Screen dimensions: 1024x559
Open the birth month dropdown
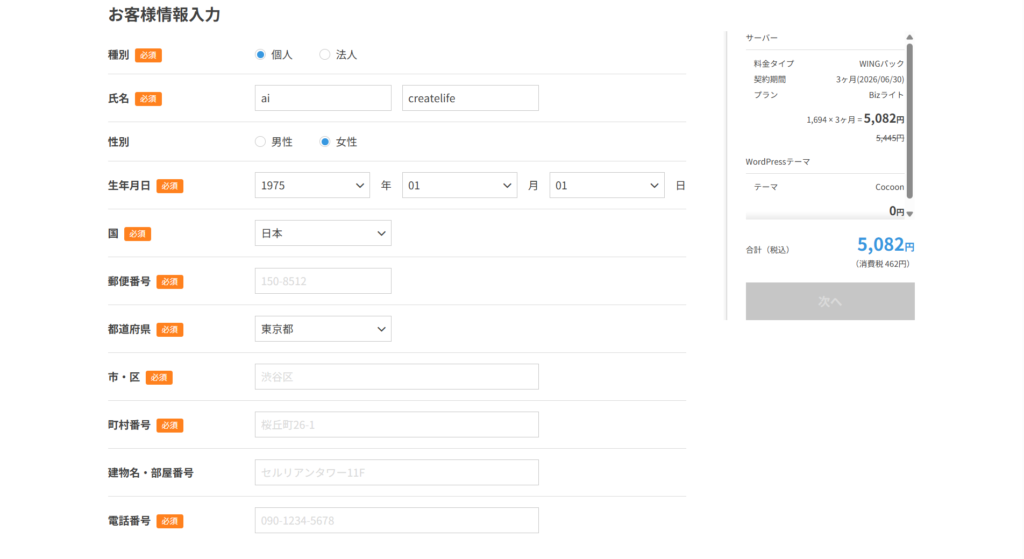459,185
